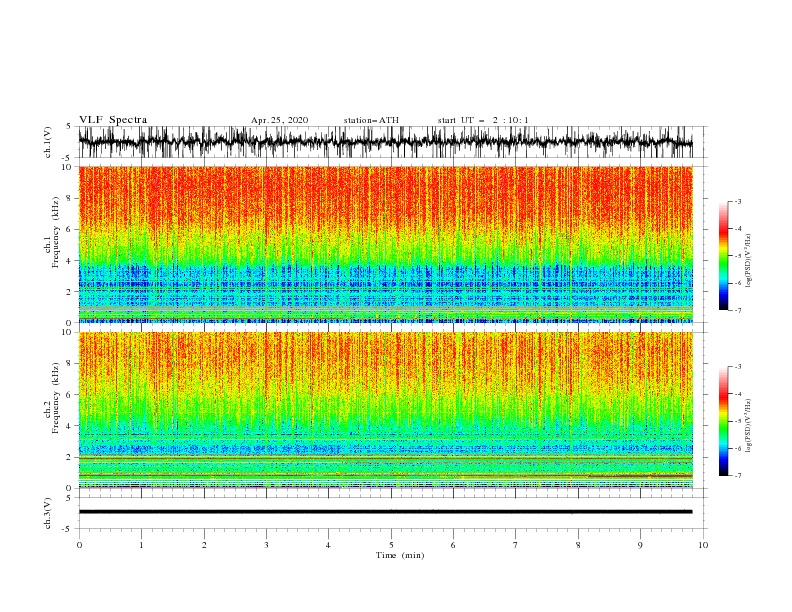This screenshot has width=792, height=612.
Task: Click the 'station=ATH' label
Action: pos(371,120)
